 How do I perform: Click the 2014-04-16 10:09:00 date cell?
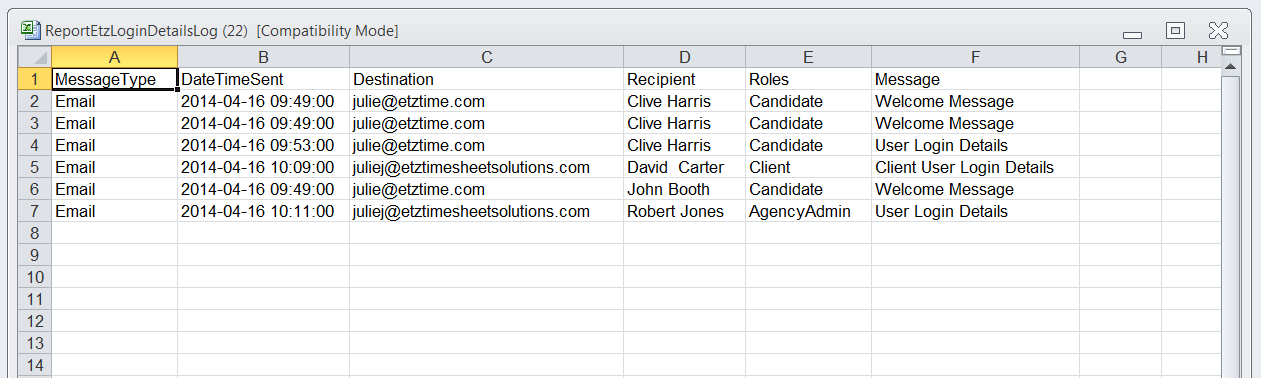pos(263,167)
